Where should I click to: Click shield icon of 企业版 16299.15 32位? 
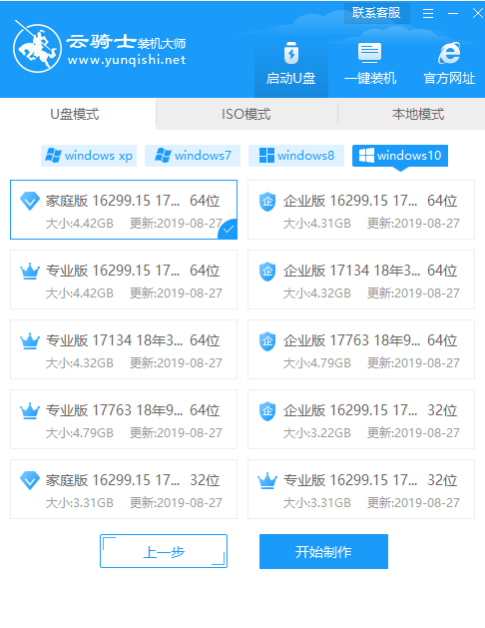pos(267,411)
